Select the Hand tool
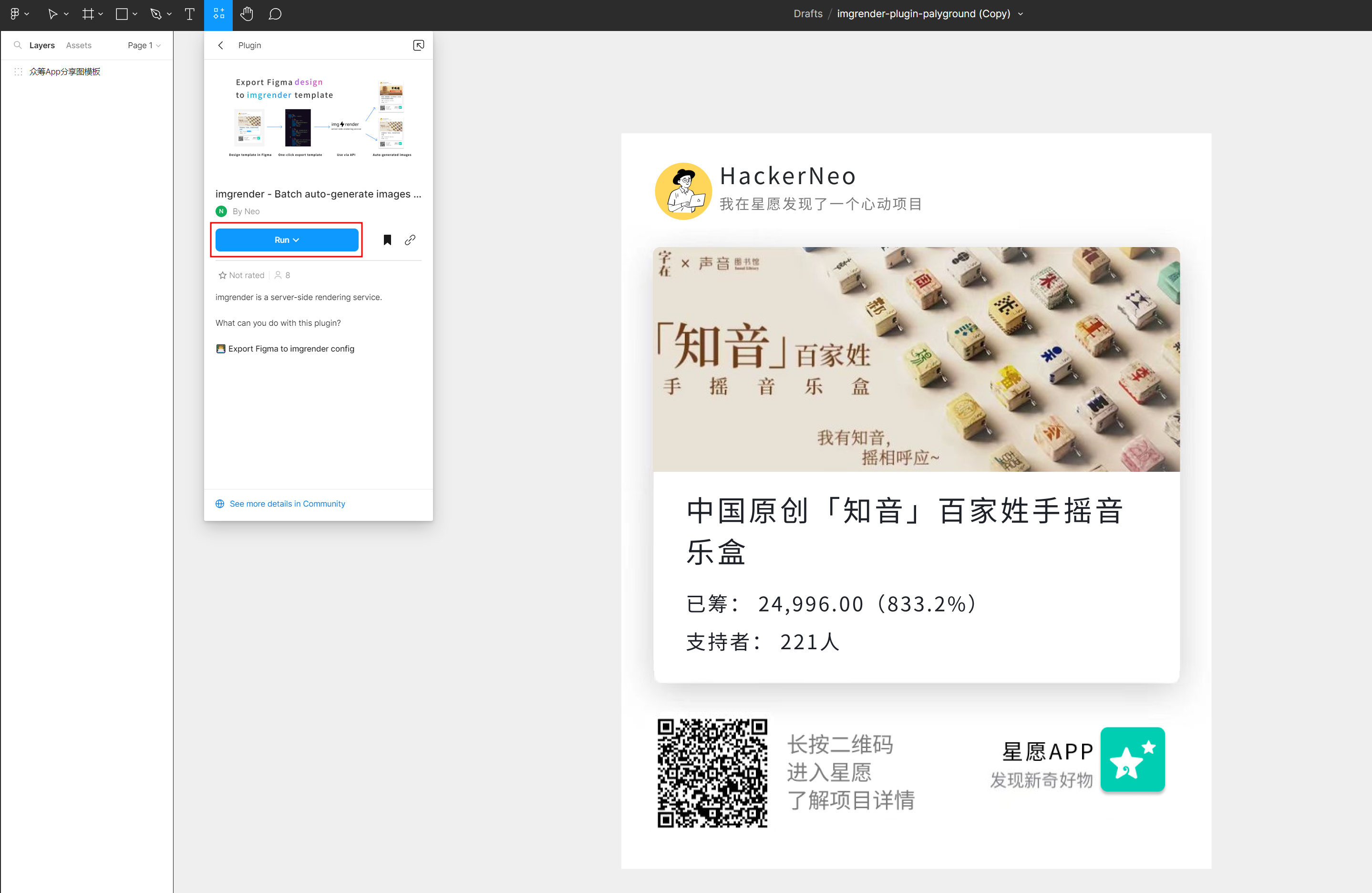 click(247, 14)
